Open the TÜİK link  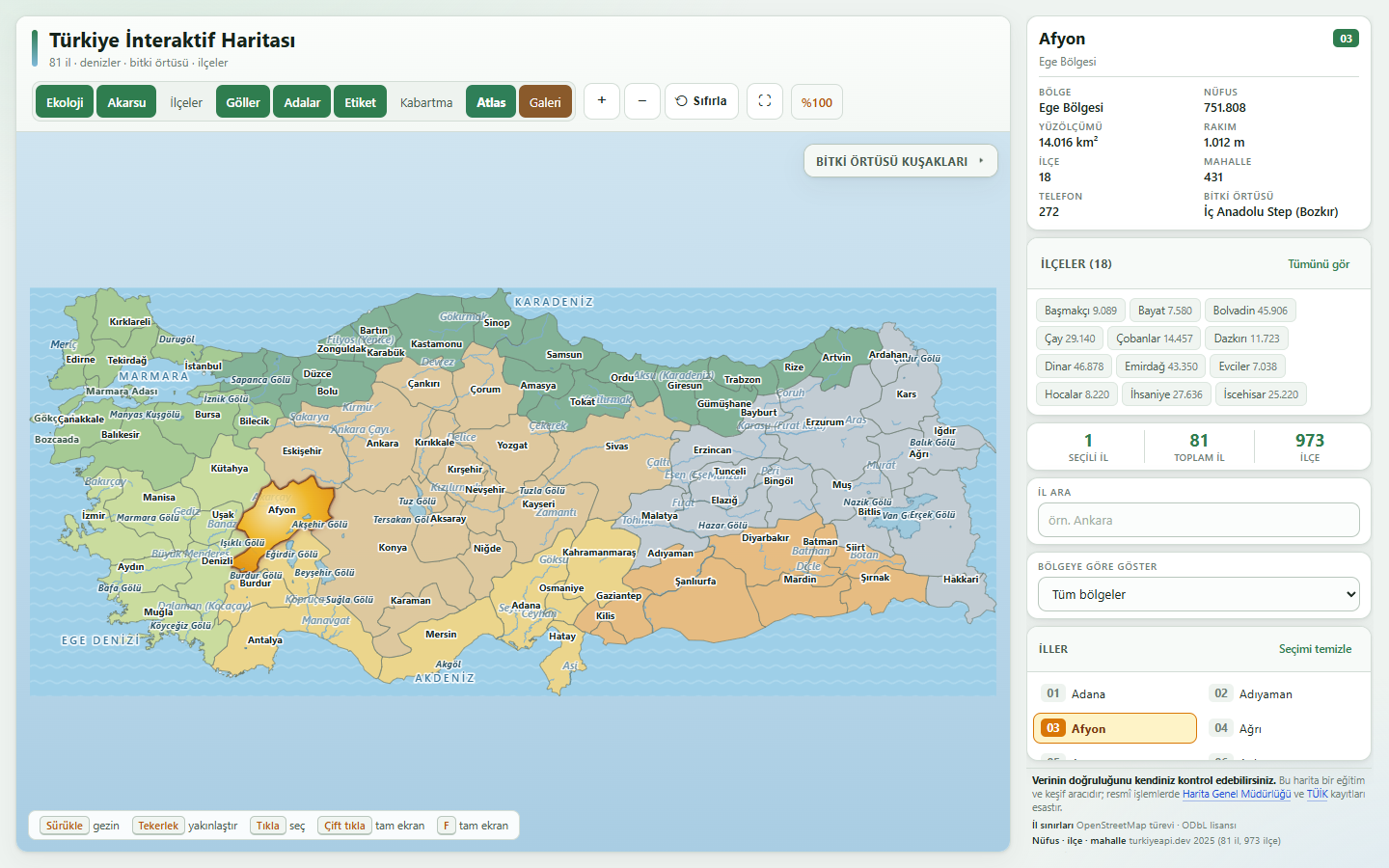click(x=1317, y=795)
